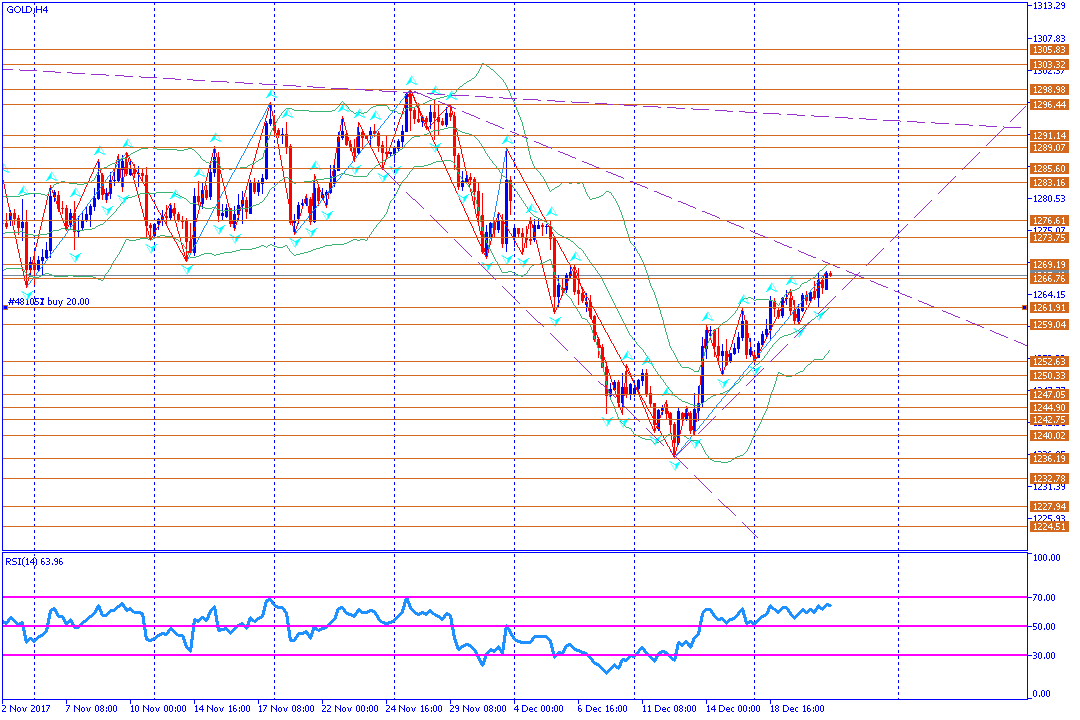
Task: Open the #481051 buy 20.00 order label
Action: coord(48,302)
